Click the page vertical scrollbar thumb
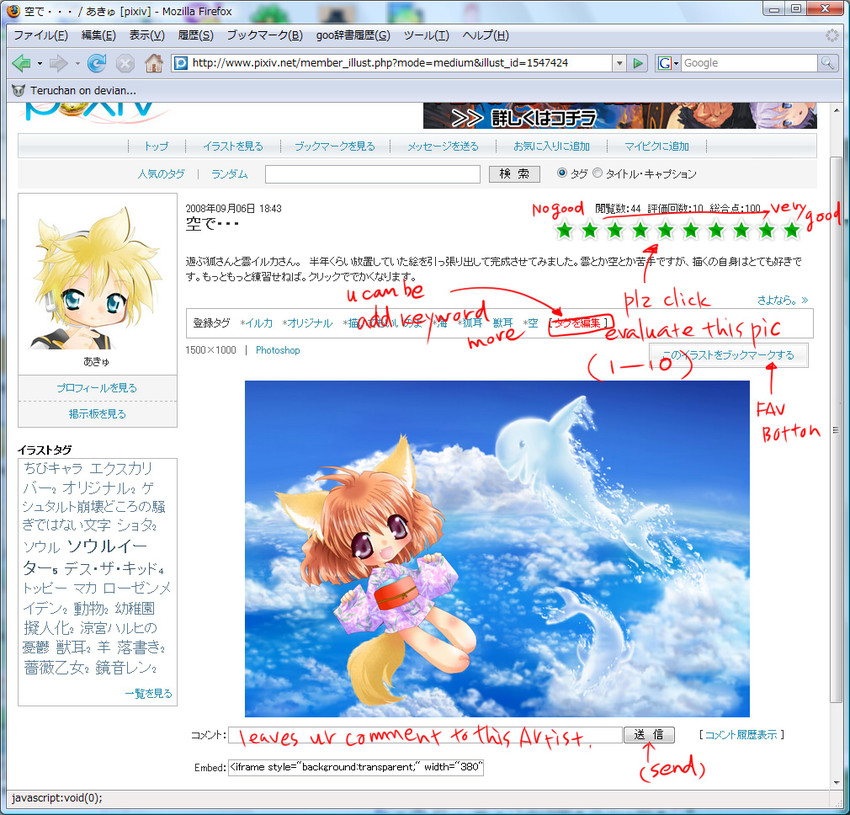 click(835, 431)
